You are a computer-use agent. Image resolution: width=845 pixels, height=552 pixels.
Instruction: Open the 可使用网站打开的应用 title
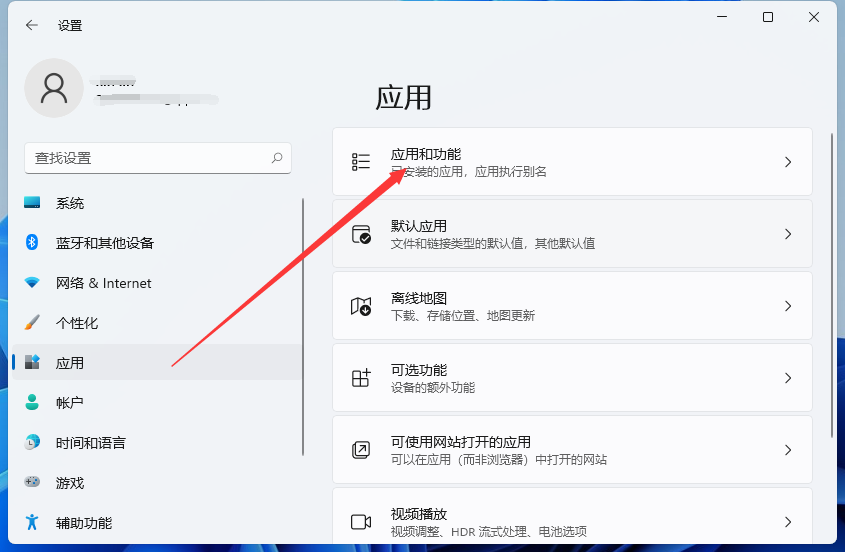[461, 442]
